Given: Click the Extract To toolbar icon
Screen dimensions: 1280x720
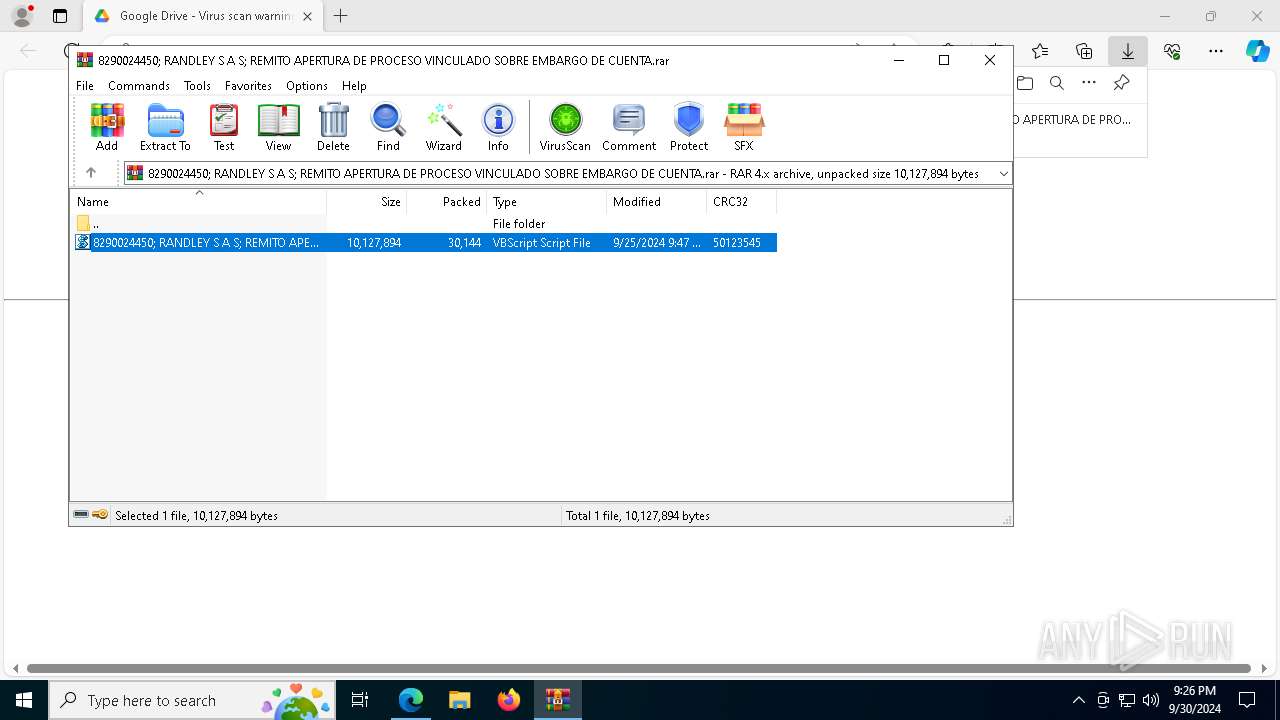Looking at the screenshot, I should coord(165,127).
